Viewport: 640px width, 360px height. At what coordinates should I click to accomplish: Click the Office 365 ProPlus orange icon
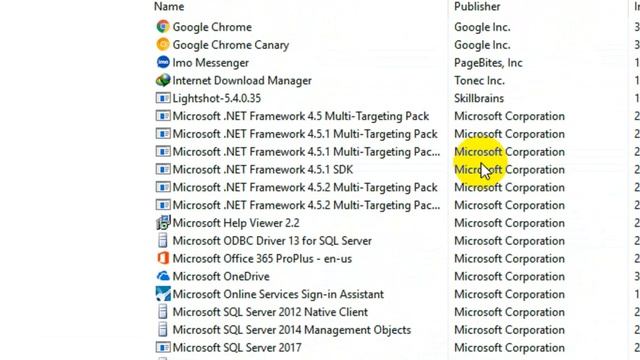[163, 258]
